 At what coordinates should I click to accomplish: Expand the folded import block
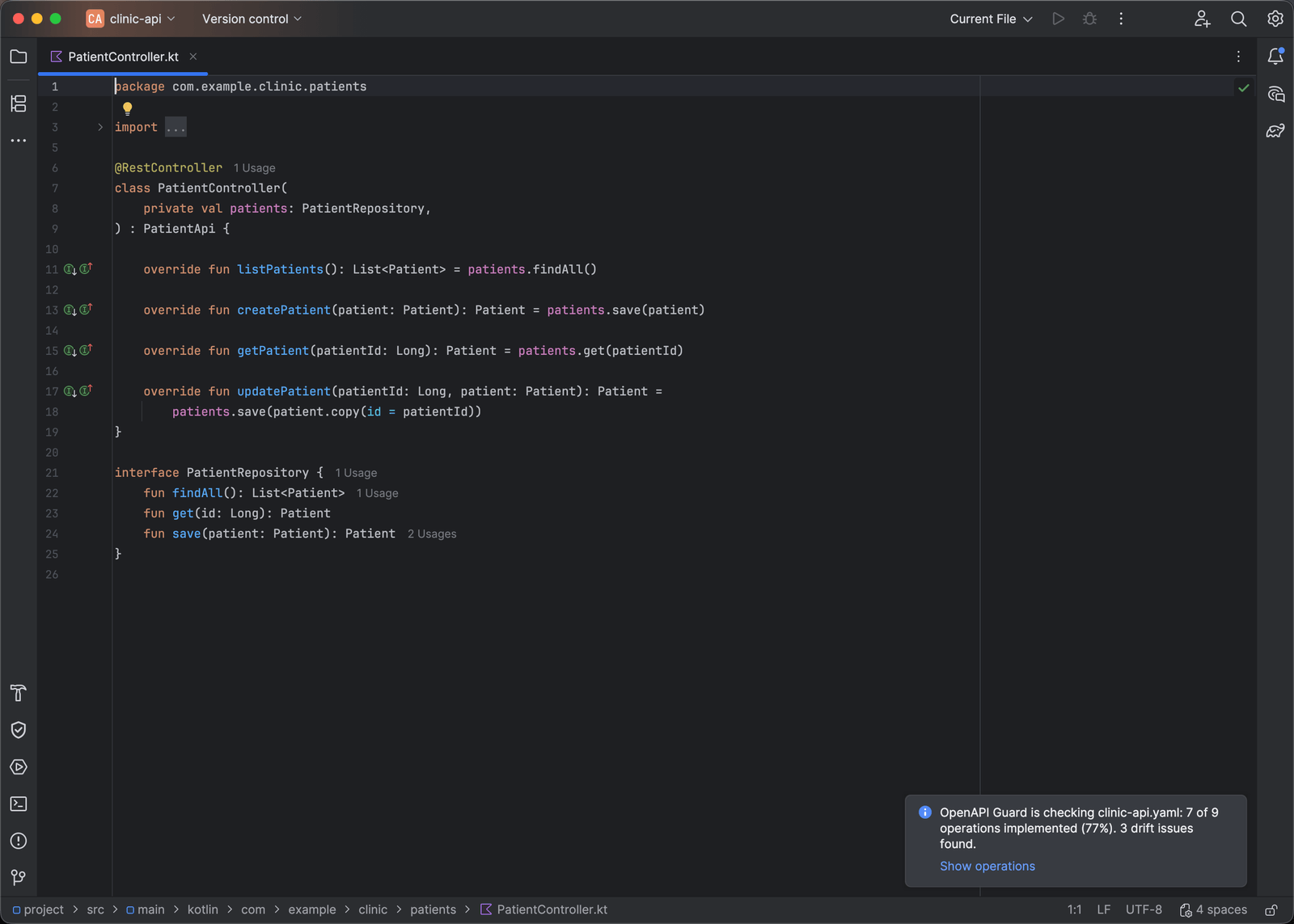pyautogui.click(x=100, y=127)
